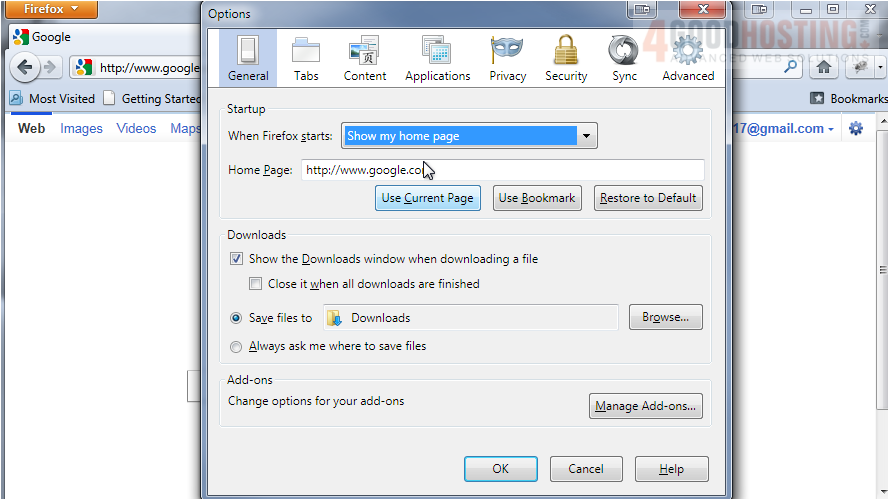889x500 pixels.
Task: Click the Images link on Google
Action: (81, 128)
